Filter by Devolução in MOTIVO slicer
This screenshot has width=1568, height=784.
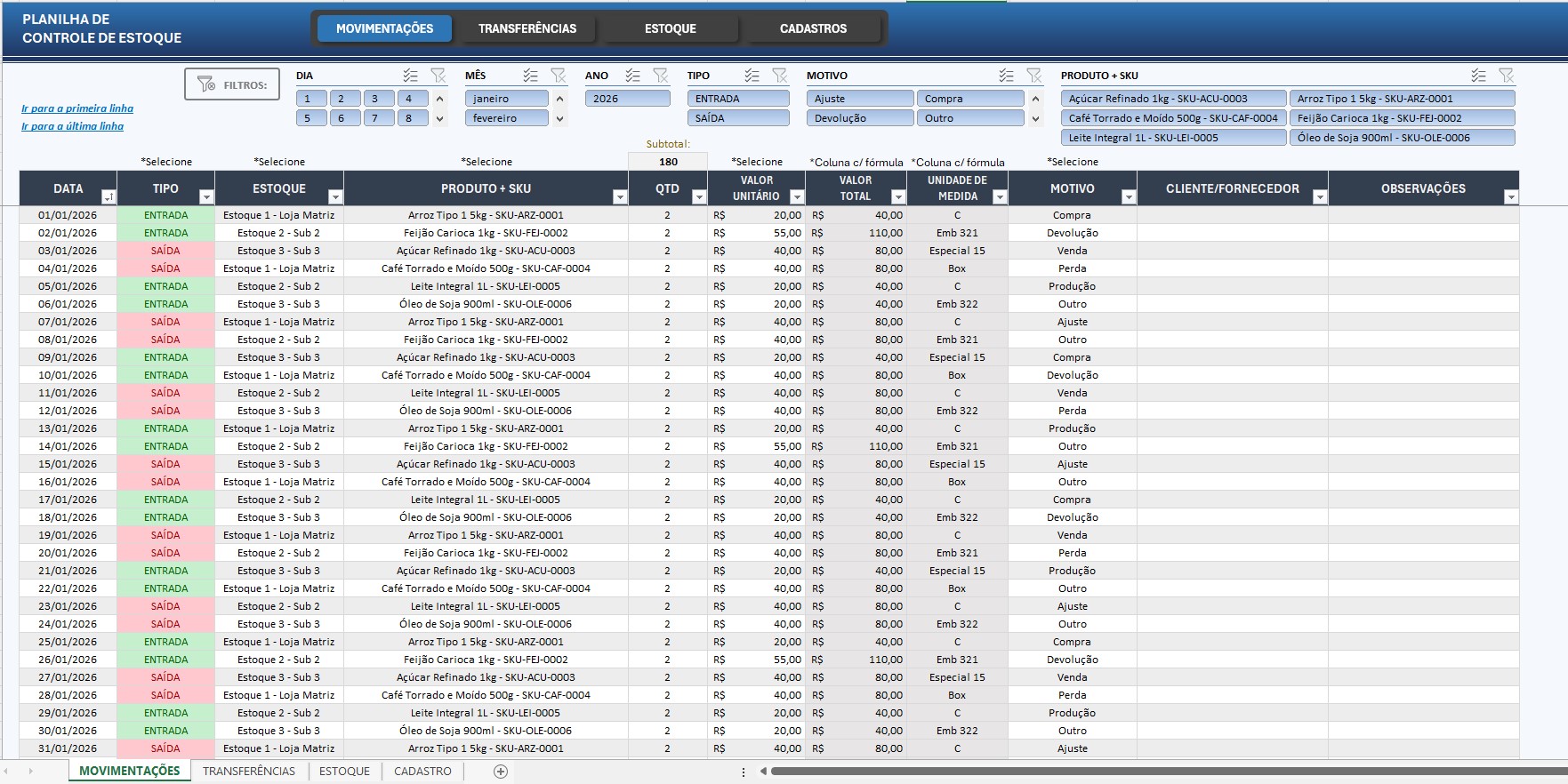coord(860,118)
